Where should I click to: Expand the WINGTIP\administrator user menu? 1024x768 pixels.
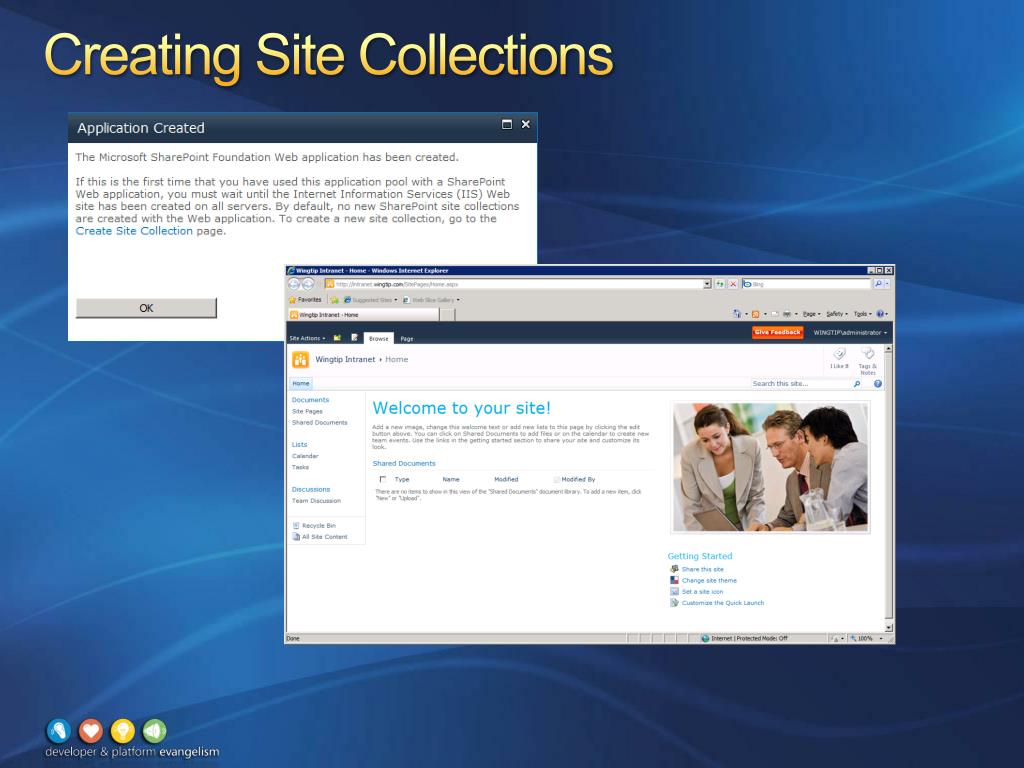(x=850, y=332)
